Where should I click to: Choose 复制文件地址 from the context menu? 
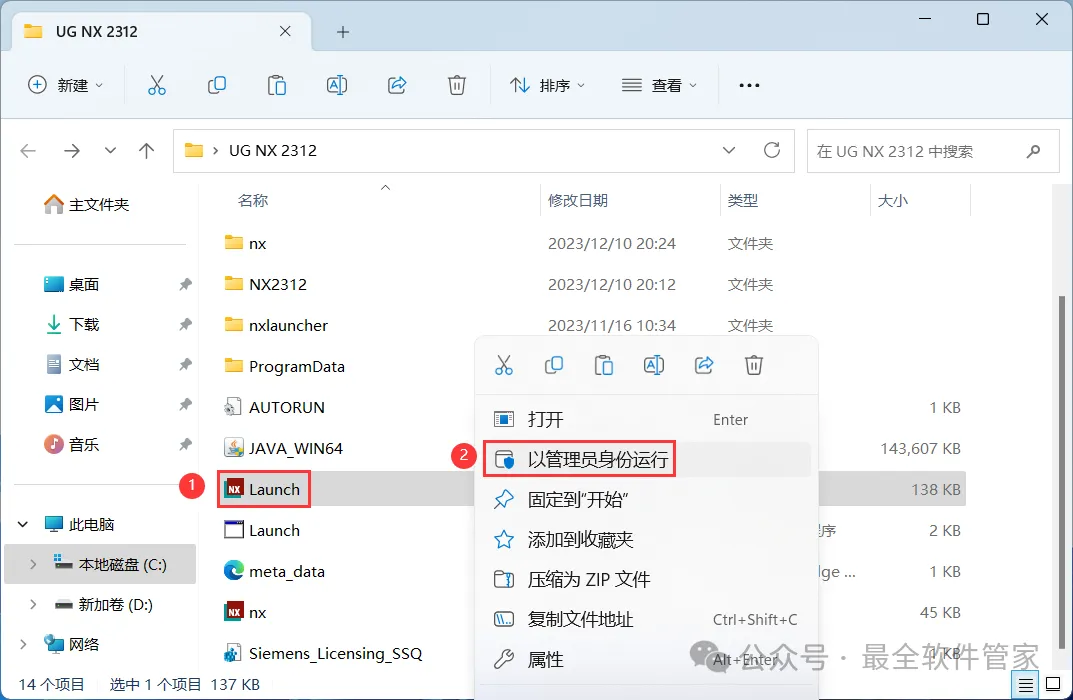point(647,619)
